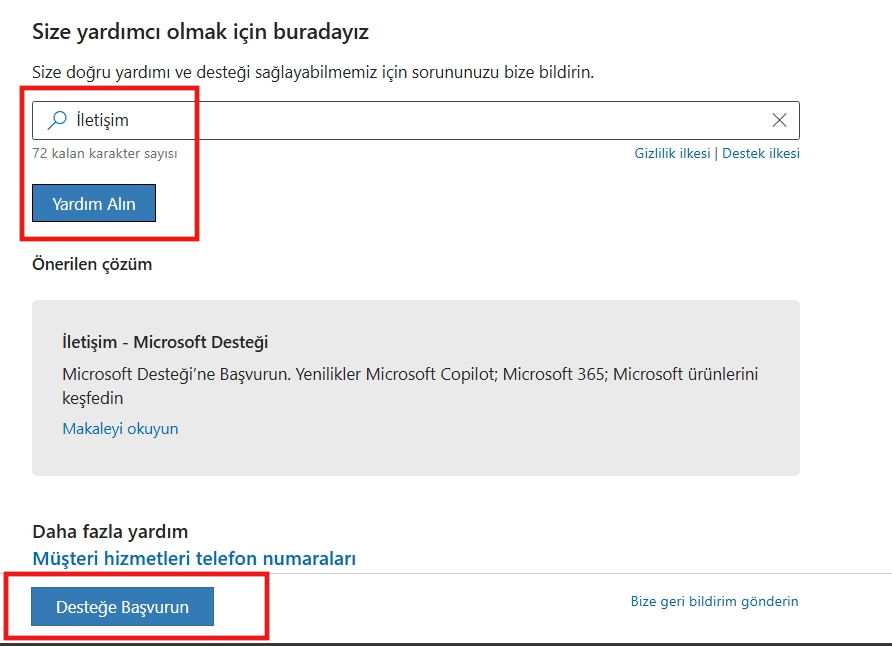Click the separator between the policy links
The height and width of the screenshot is (646, 892).
click(716, 153)
